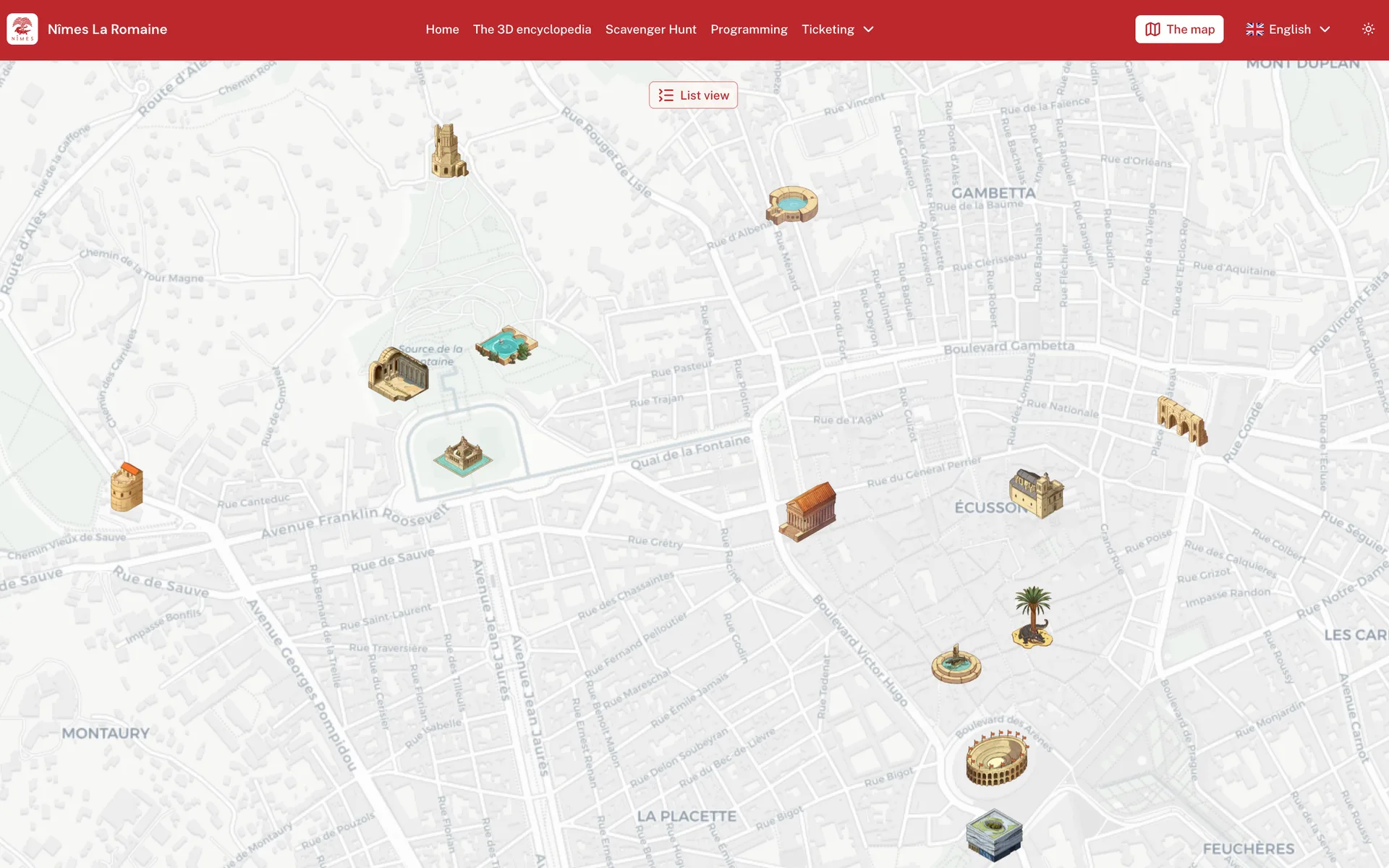Click the Nîmes La Romaine site title
The width and height of the screenshot is (1389, 868).
[107, 30]
